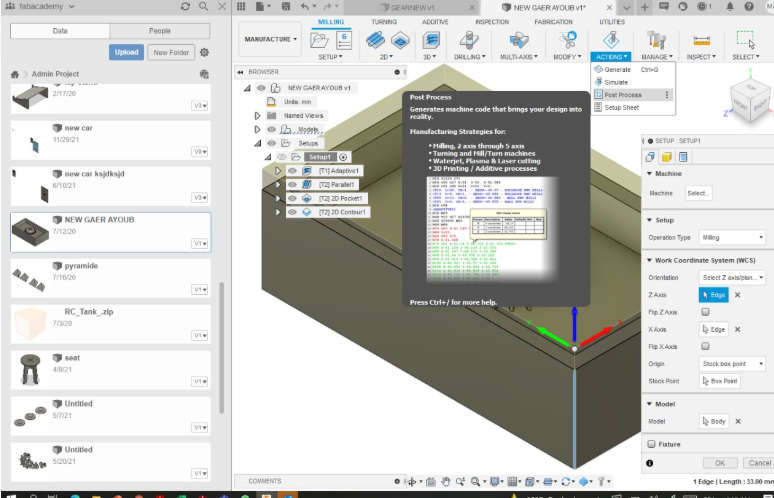Click the Z Axis Edge selection button
This screenshot has width=774, height=498.
coord(714,295)
